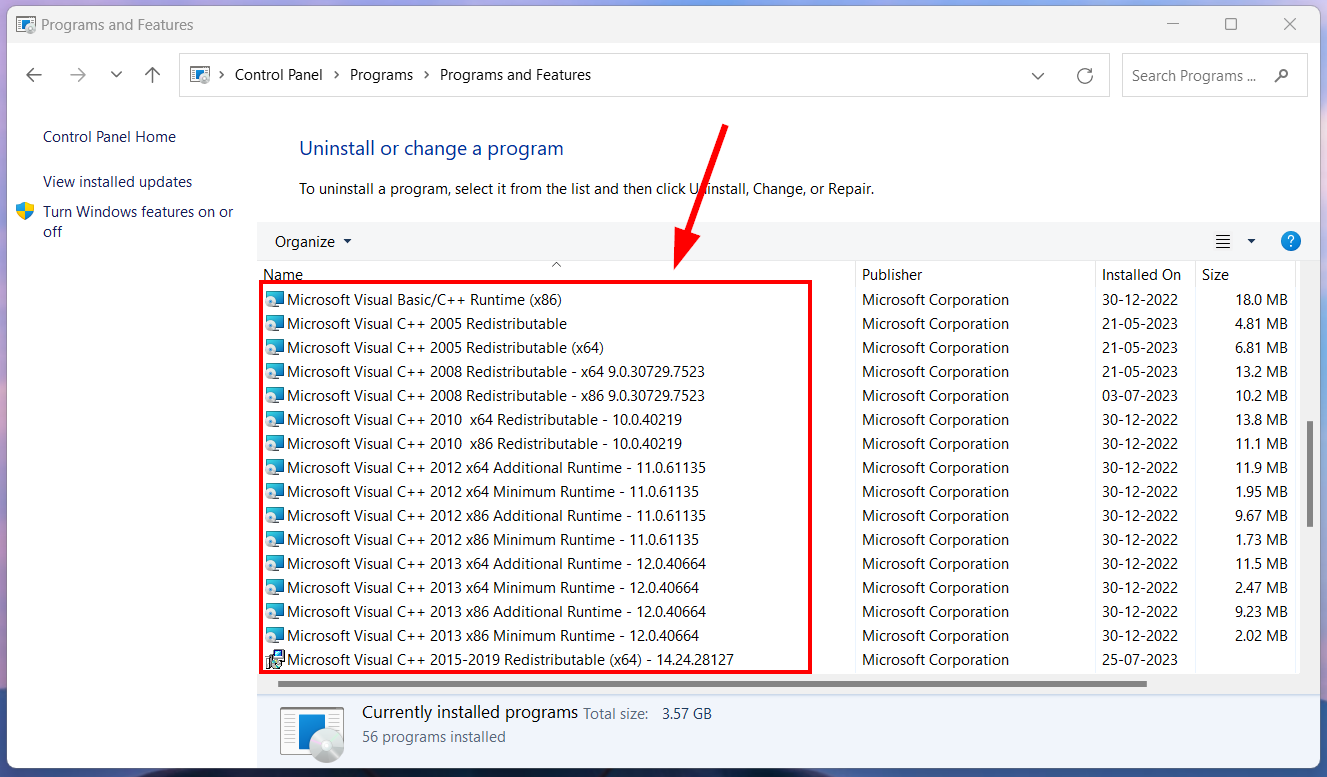Screen dimensions: 1327x777
Task: Click icon of Visual C++ 2015-2019 Redistributable (x64)
Action: (x=274, y=659)
